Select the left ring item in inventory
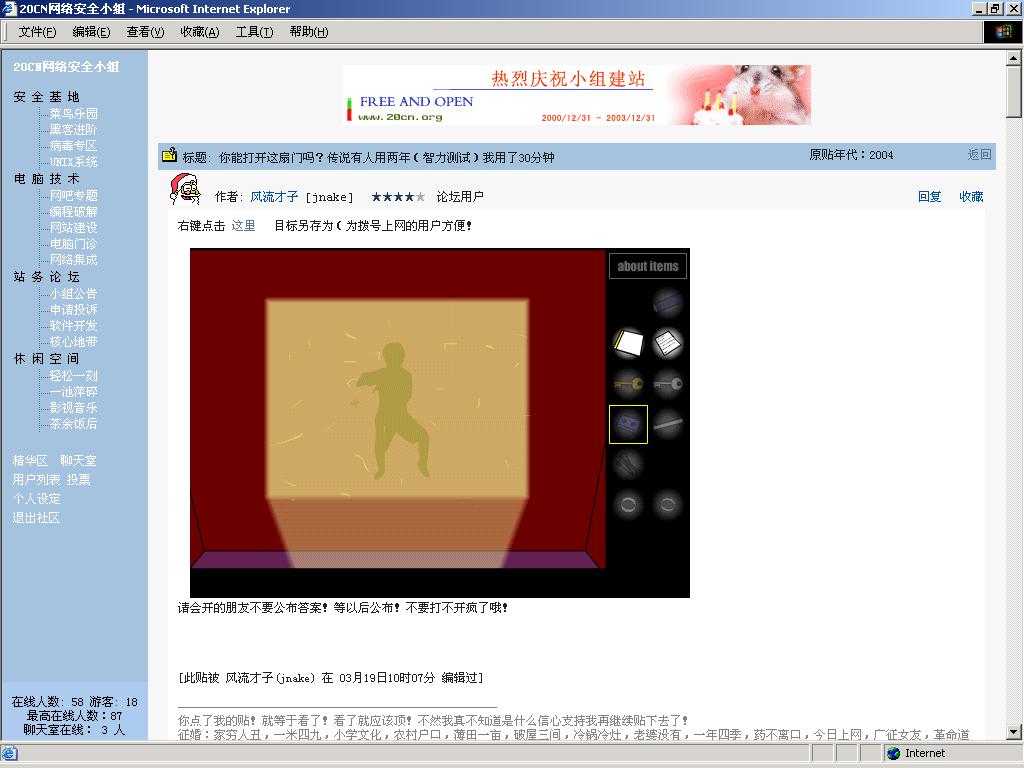The image size is (1024, 768). (628, 504)
